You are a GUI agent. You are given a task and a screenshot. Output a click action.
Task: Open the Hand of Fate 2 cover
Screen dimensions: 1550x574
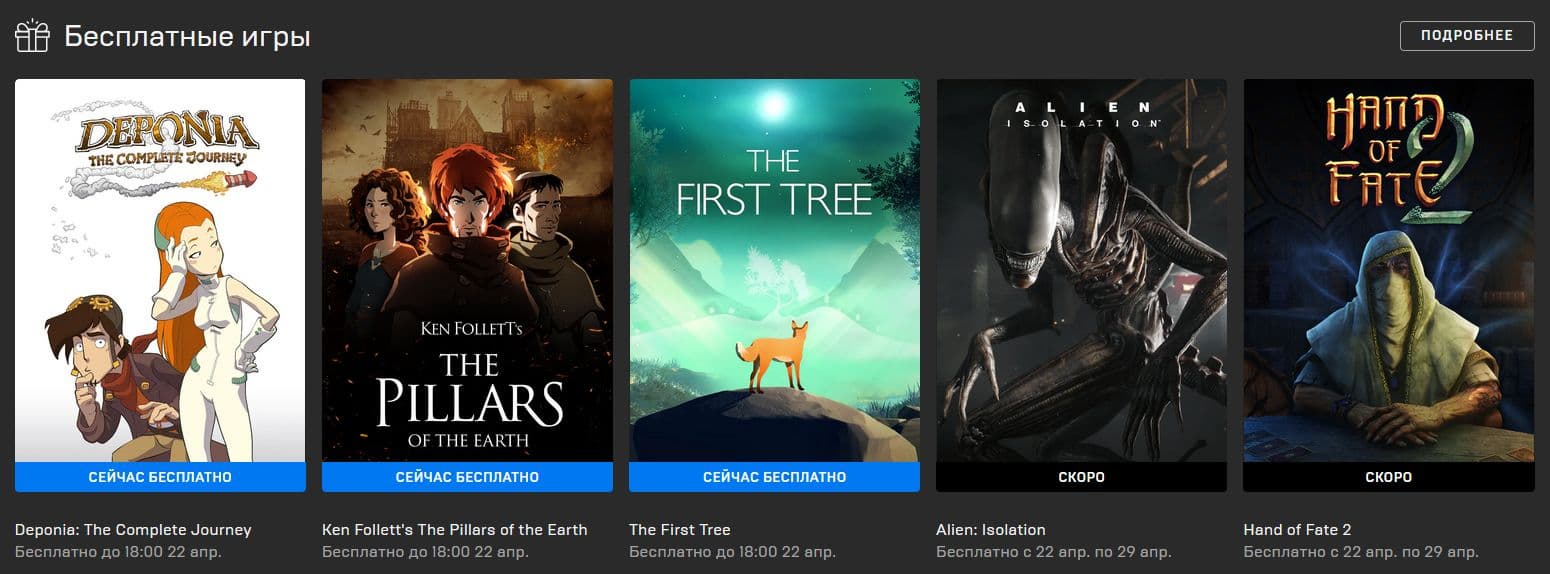(1388, 270)
